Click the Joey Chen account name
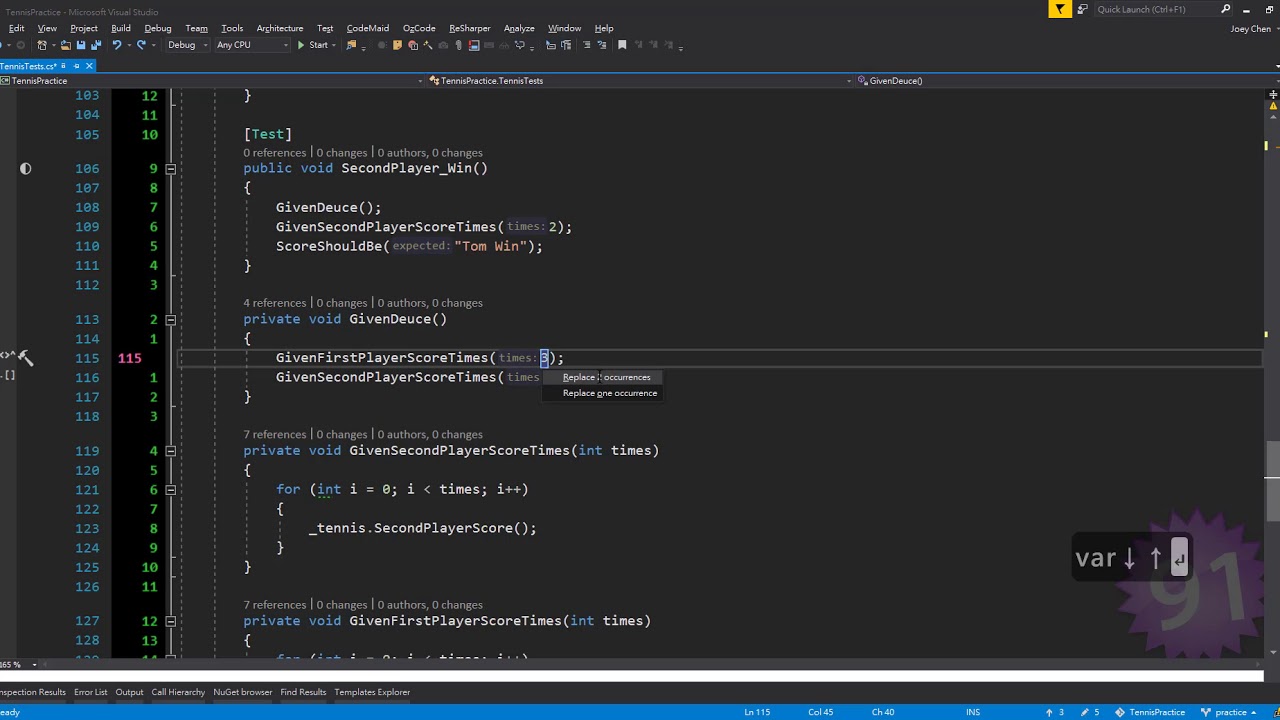 coord(1251,29)
